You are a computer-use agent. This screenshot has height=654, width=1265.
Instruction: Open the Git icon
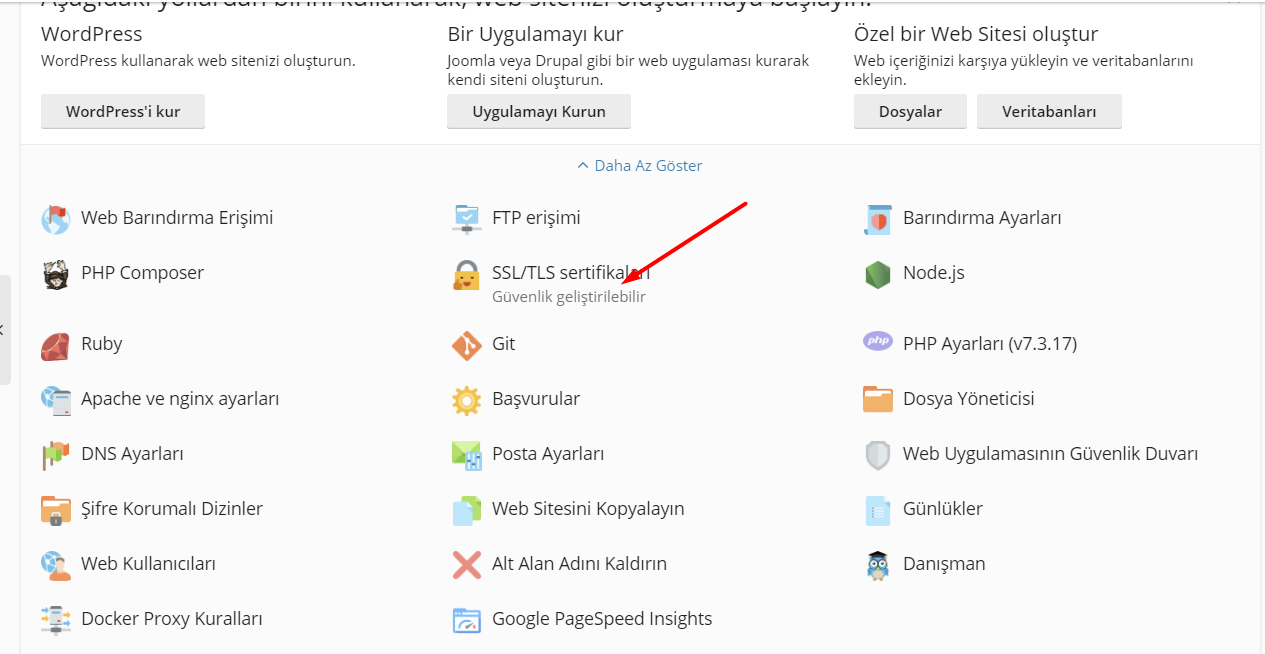[466, 345]
